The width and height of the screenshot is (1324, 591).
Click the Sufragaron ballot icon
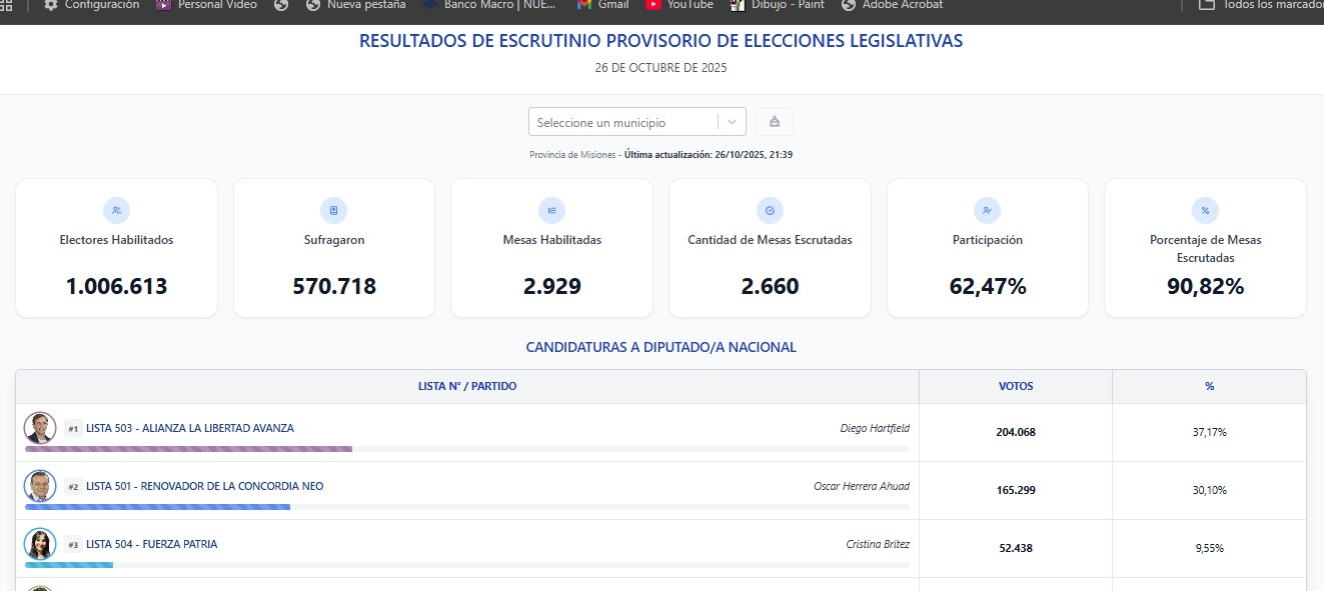pos(334,210)
